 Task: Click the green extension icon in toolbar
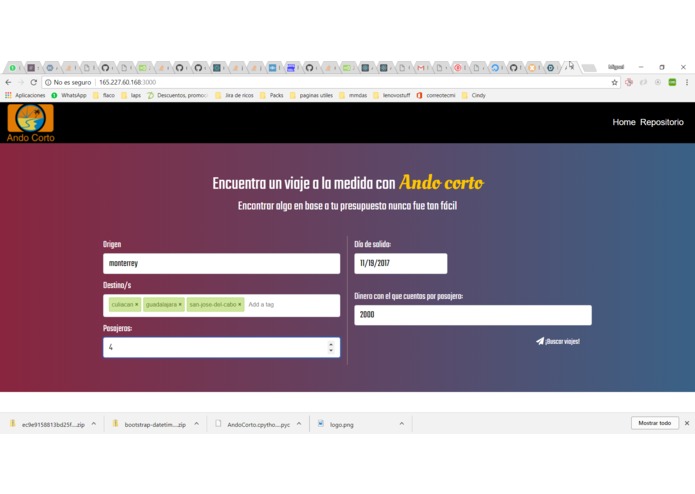coord(672,82)
